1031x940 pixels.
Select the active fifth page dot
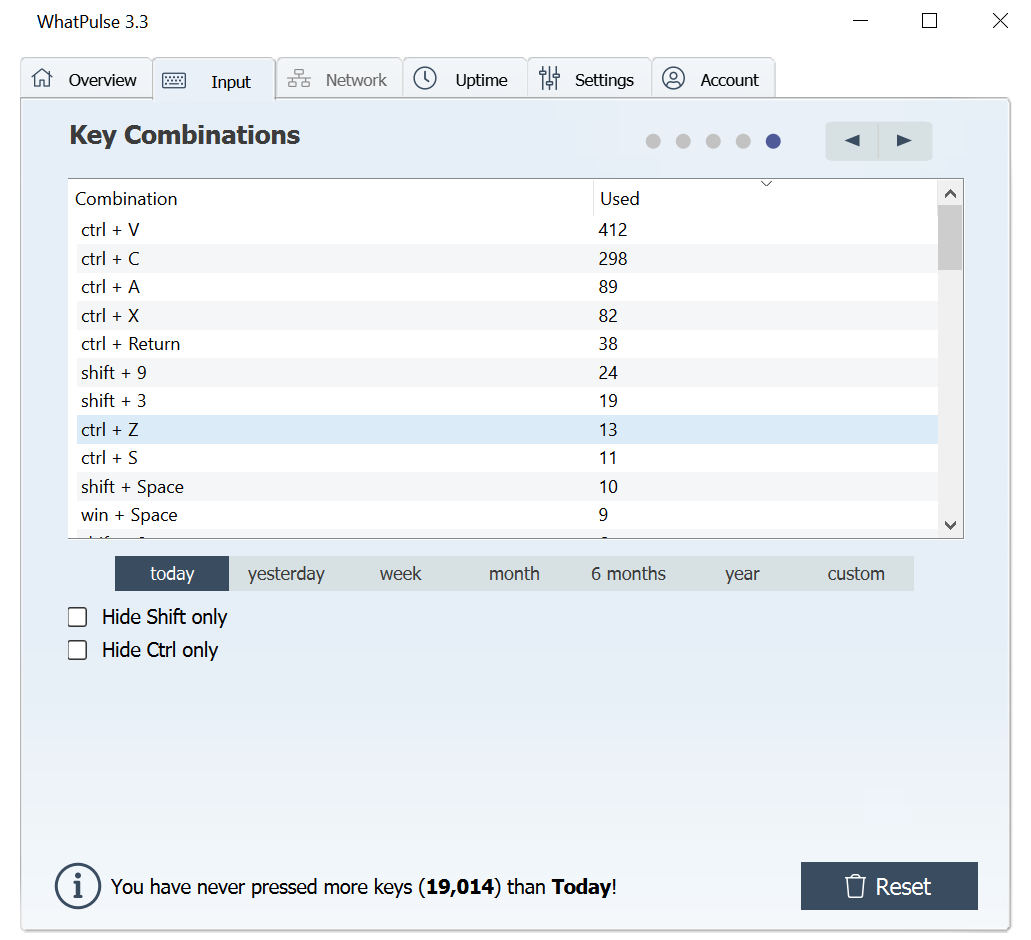point(773,141)
